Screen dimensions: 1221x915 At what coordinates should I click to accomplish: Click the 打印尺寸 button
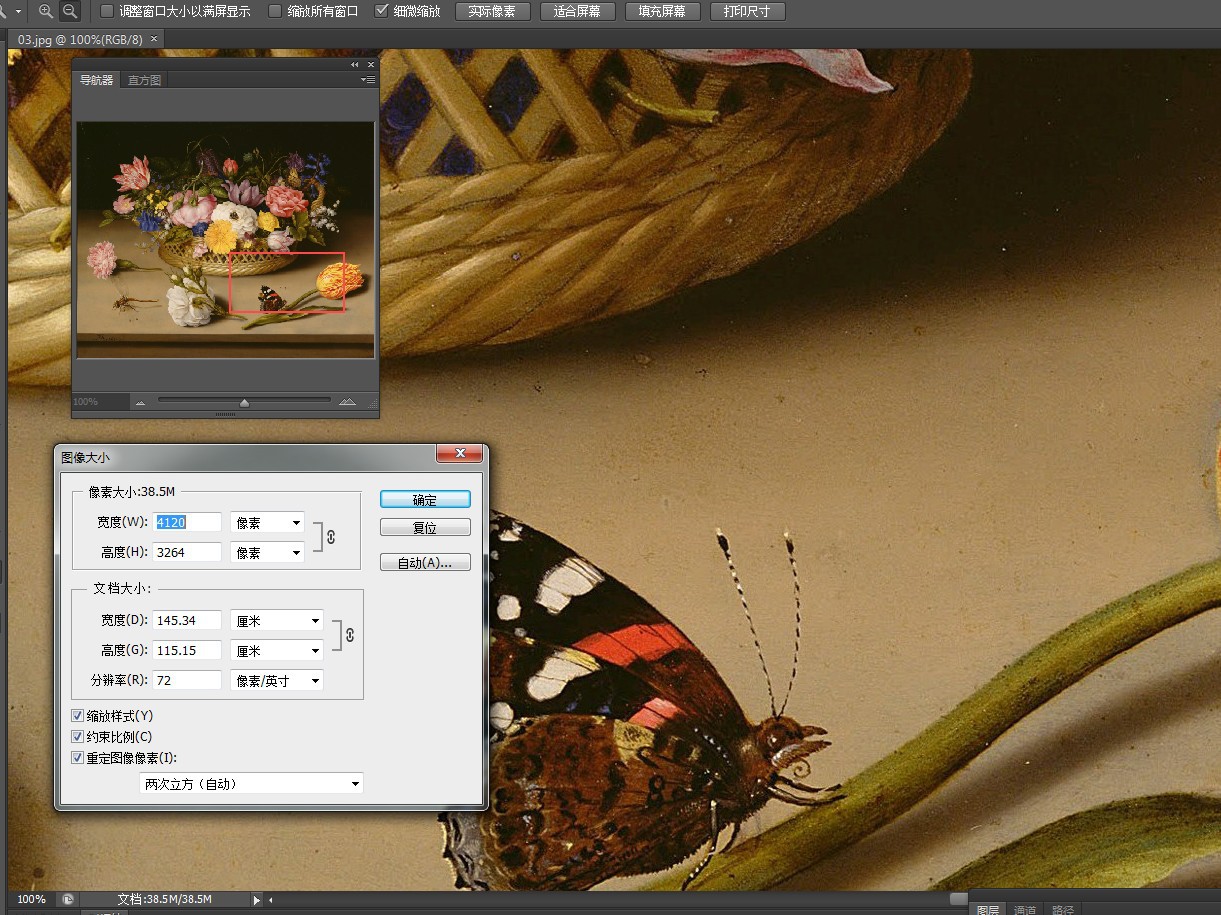pos(747,11)
